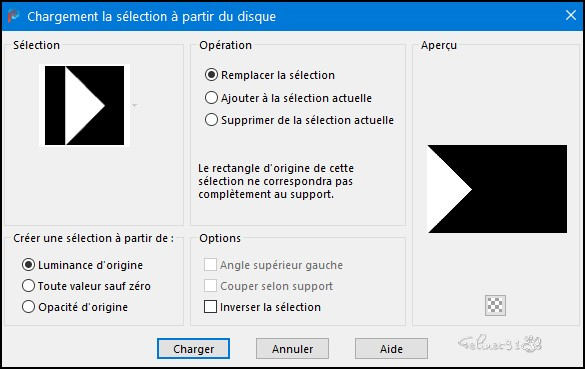585x369 pixels.
Task: Open the selection thumbnail dropdown arrow
Action: [x=135, y=105]
